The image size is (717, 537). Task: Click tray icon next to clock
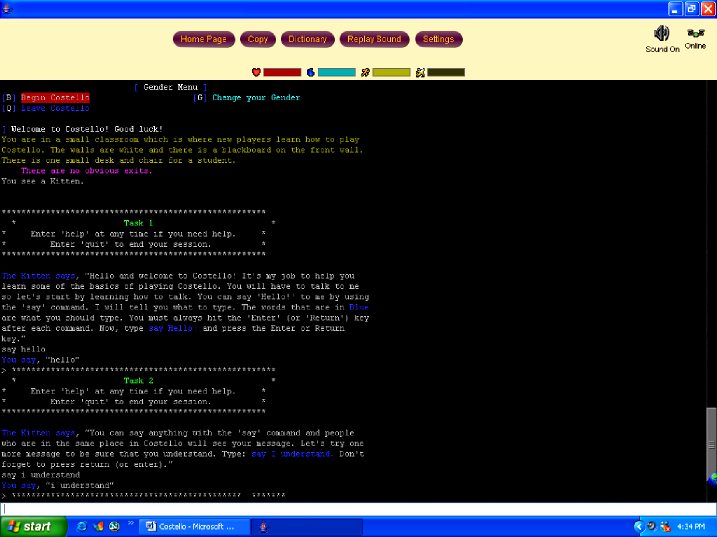pos(666,527)
